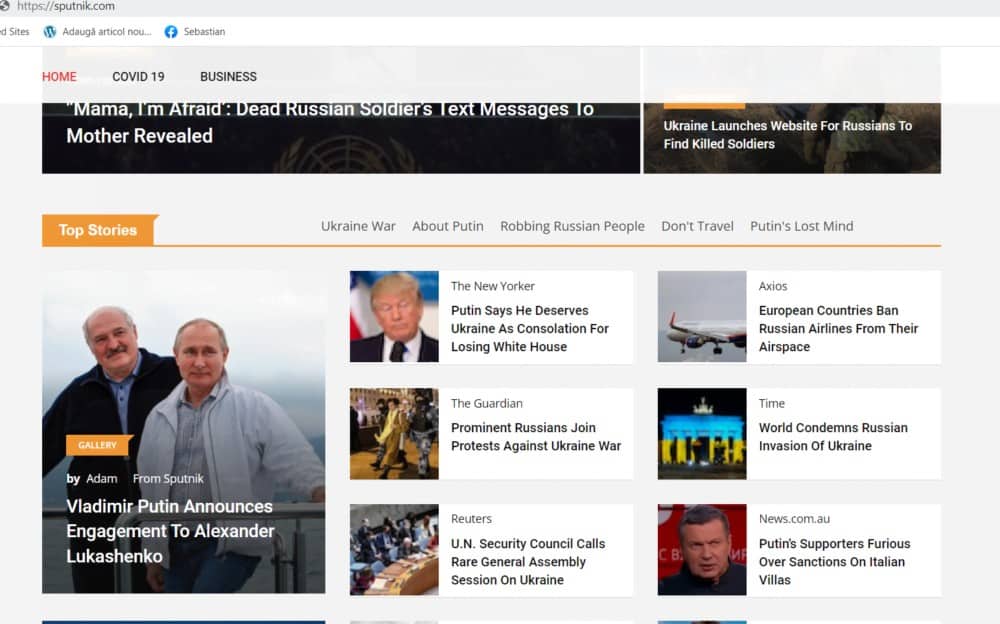Click the sputnik.com address bar URL
The height and width of the screenshot is (624, 1000).
[66, 6]
